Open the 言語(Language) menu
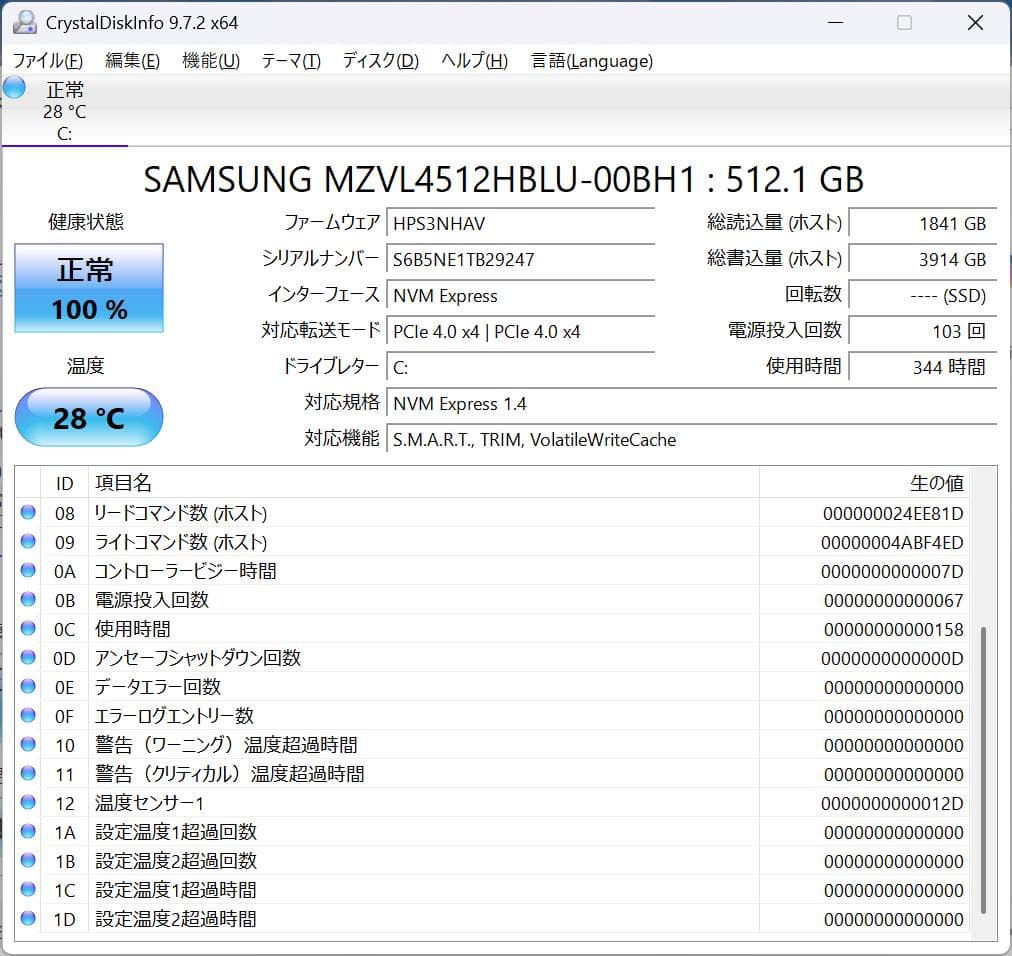The height and width of the screenshot is (956, 1012). click(x=592, y=61)
